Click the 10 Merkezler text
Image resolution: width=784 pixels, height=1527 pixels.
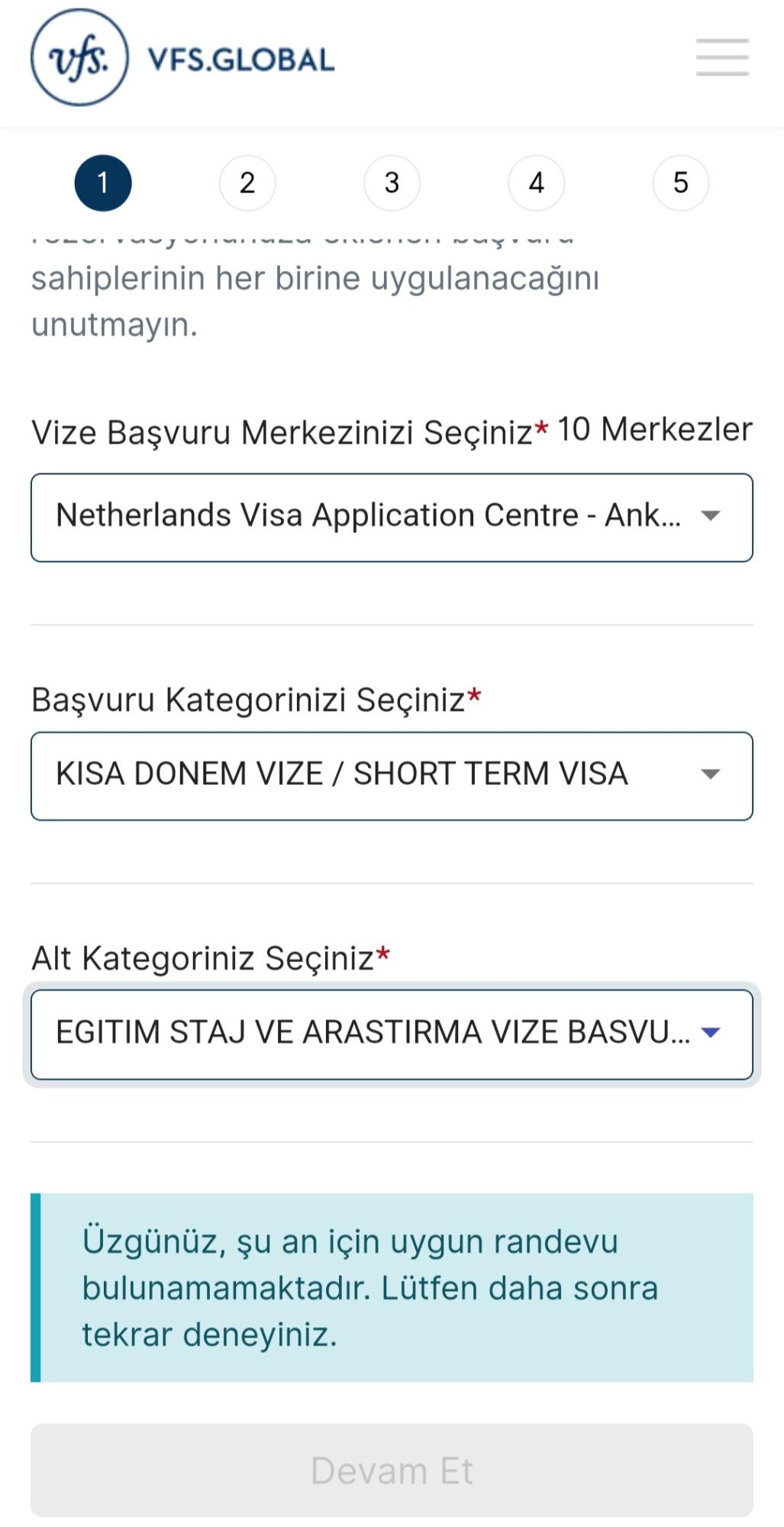tap(654, 430)
